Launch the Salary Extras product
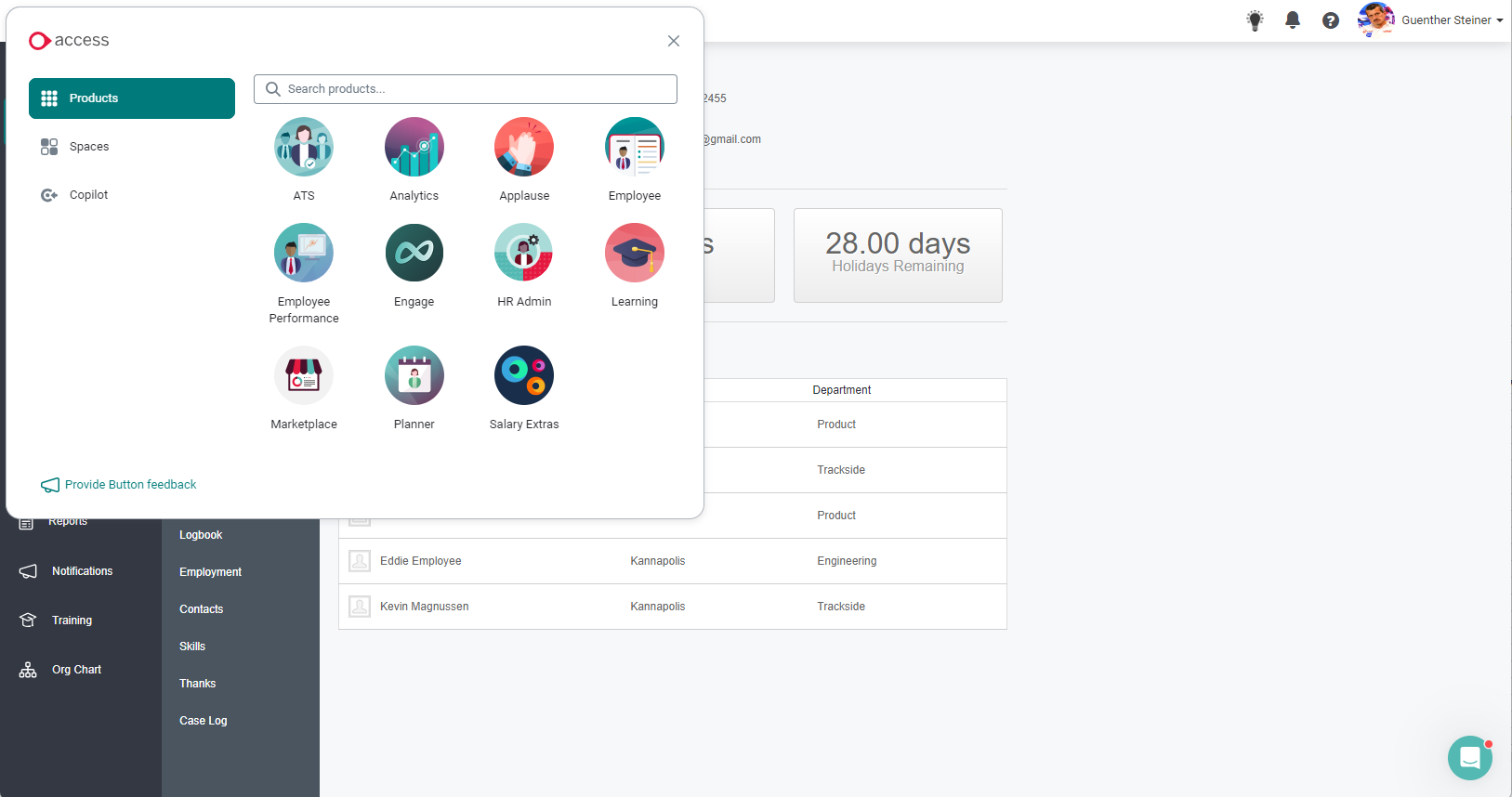This screenshot has width=1512, height=797. 524,375
